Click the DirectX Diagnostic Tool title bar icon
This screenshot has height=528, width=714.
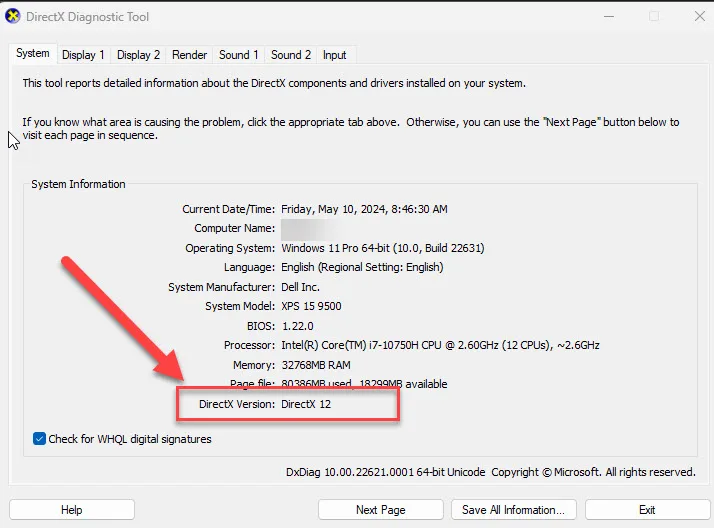coord(12,16)
